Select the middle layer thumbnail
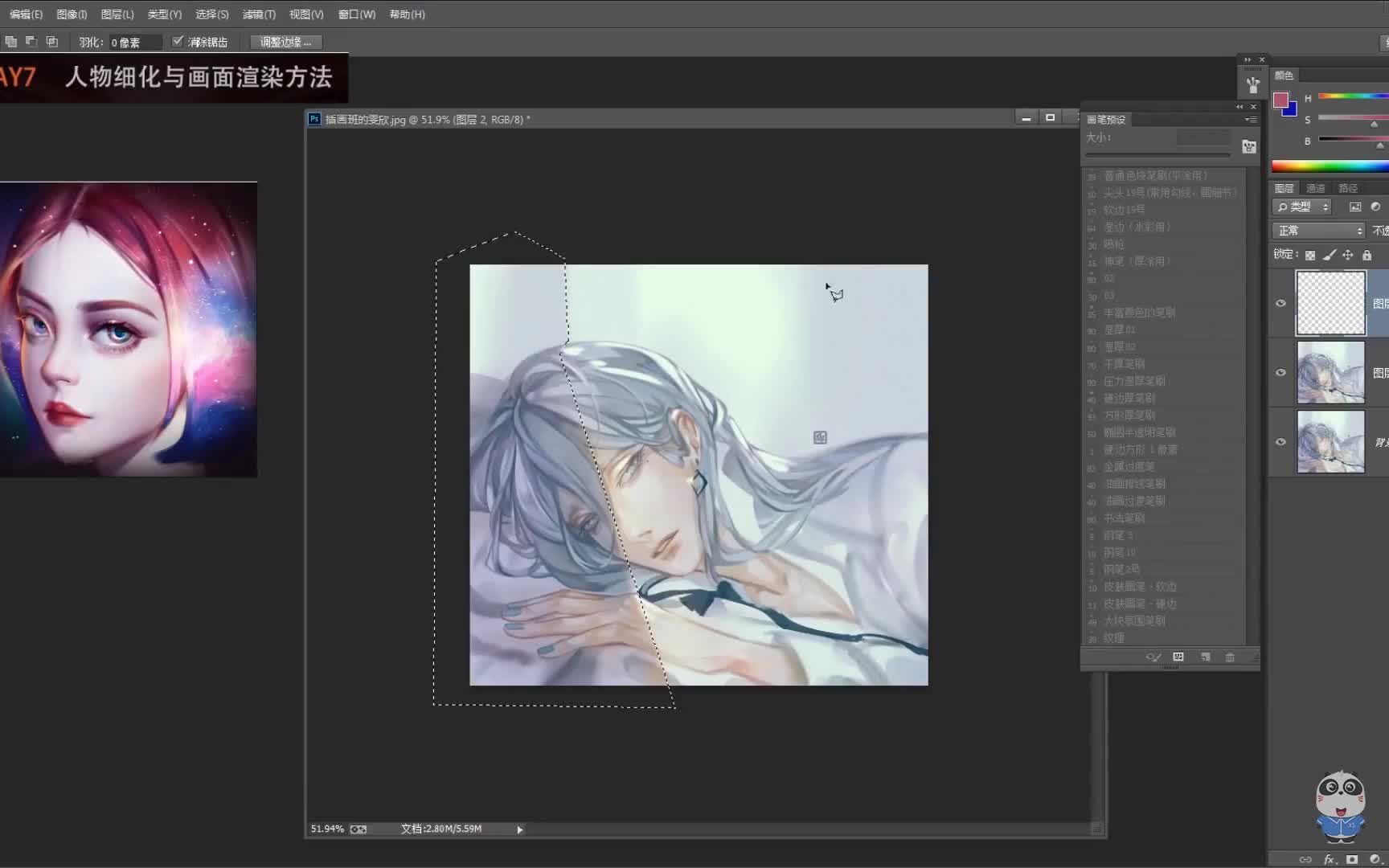Screen dimensions: 1389x868 coord(1330,372)
